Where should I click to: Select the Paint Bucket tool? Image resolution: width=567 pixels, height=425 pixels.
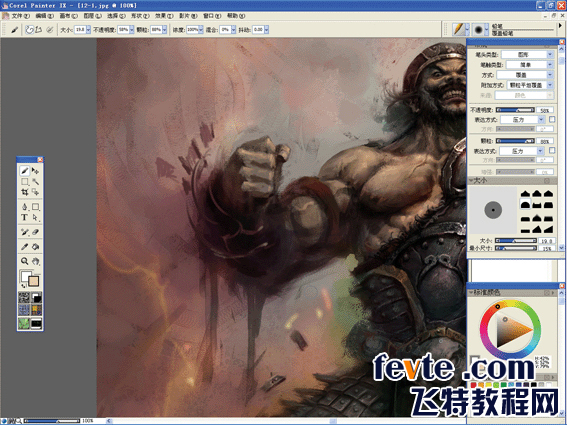(x=35, y=247)
